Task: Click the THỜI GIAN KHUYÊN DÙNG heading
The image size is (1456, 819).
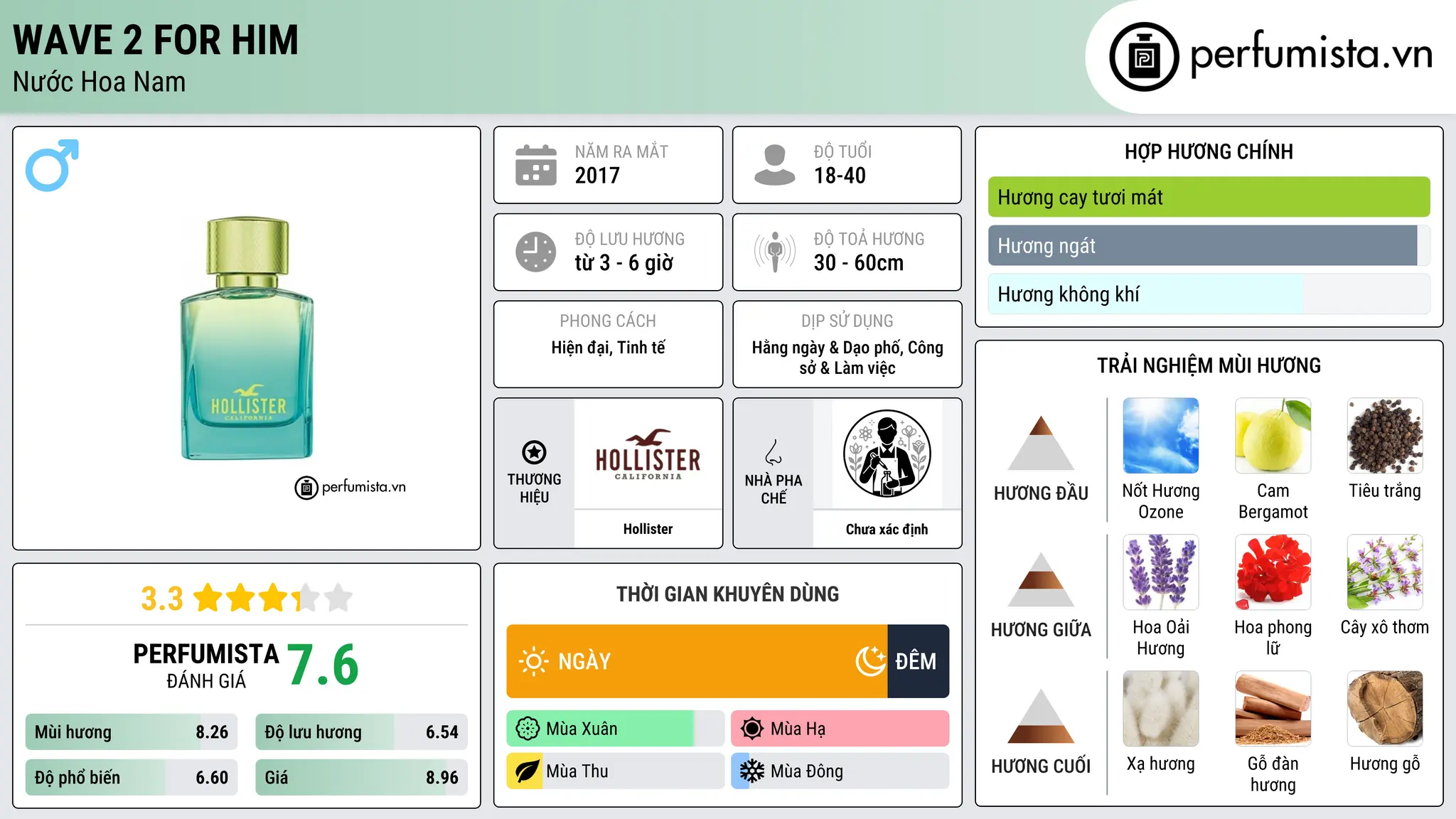Action: (727, 594)
